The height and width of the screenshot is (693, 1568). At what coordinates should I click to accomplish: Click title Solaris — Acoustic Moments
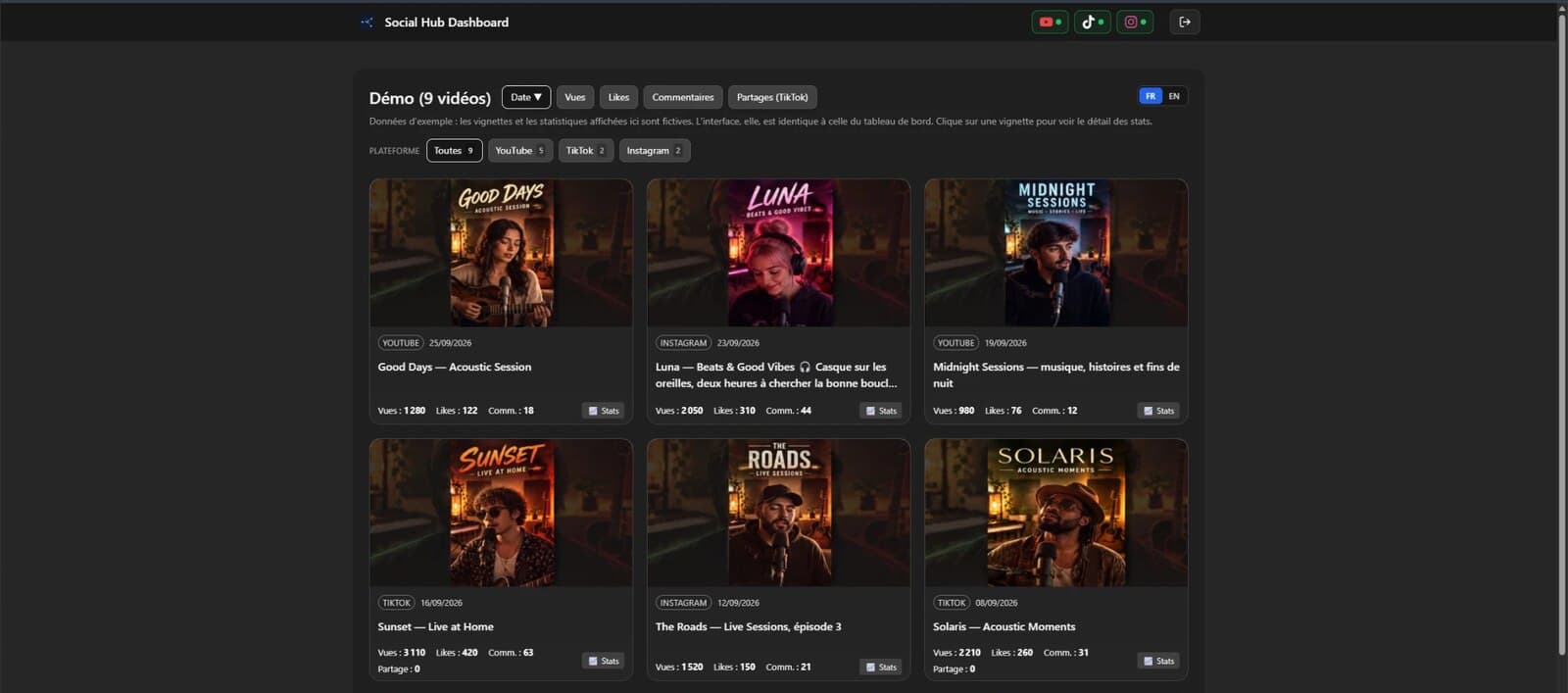click(x=1004, y=626)
